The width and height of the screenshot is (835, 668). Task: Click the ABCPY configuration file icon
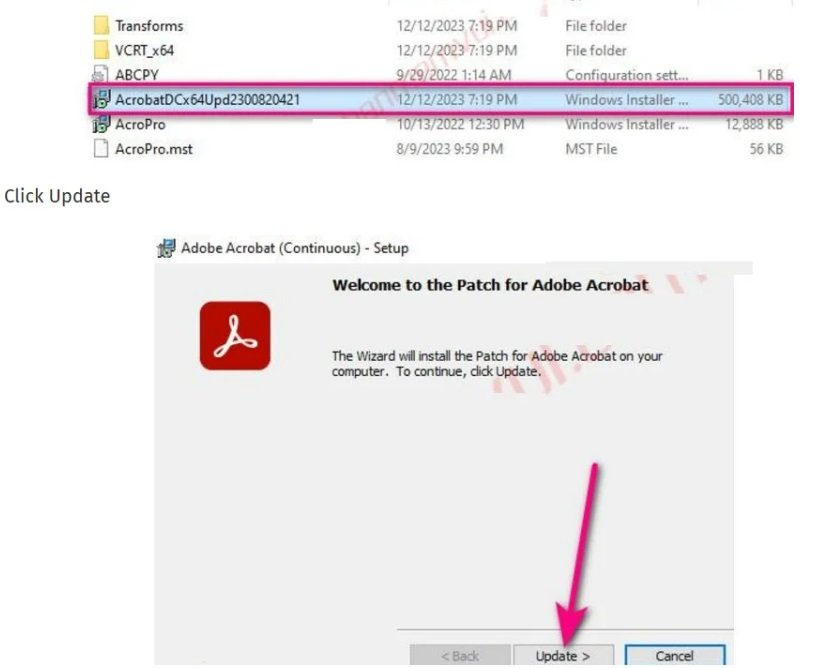click(x=101, y=75)
